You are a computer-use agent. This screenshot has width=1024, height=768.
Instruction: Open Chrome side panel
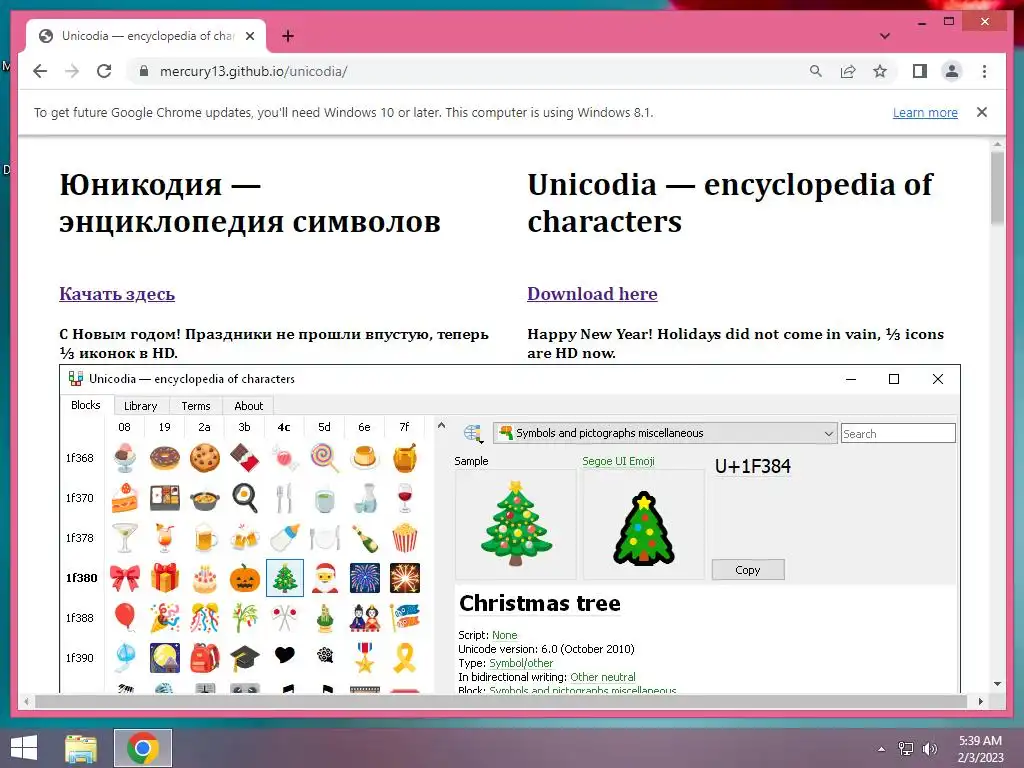tap(920, 71)
